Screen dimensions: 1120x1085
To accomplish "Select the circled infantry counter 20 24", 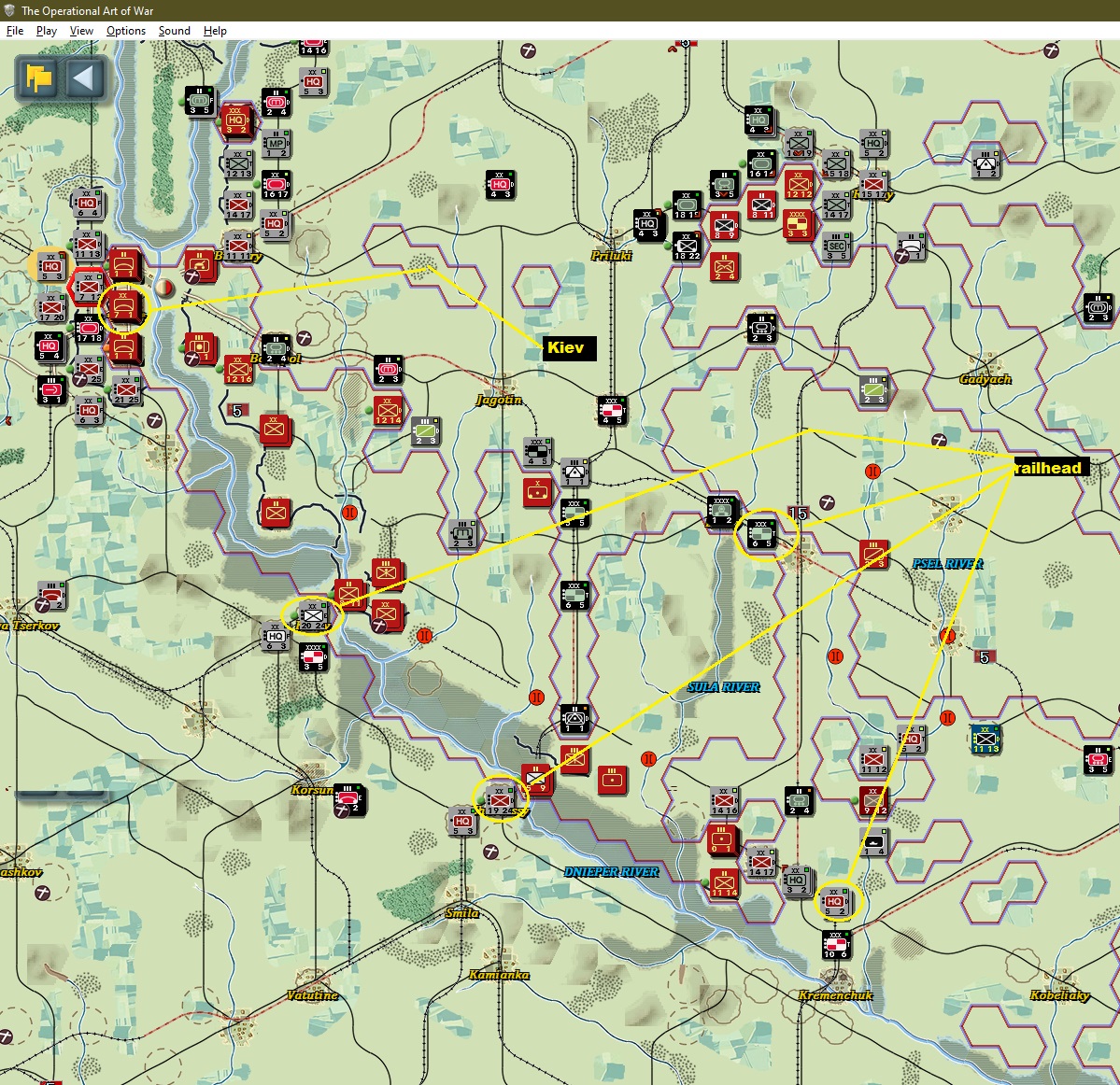I will click(x=312, y=616).
